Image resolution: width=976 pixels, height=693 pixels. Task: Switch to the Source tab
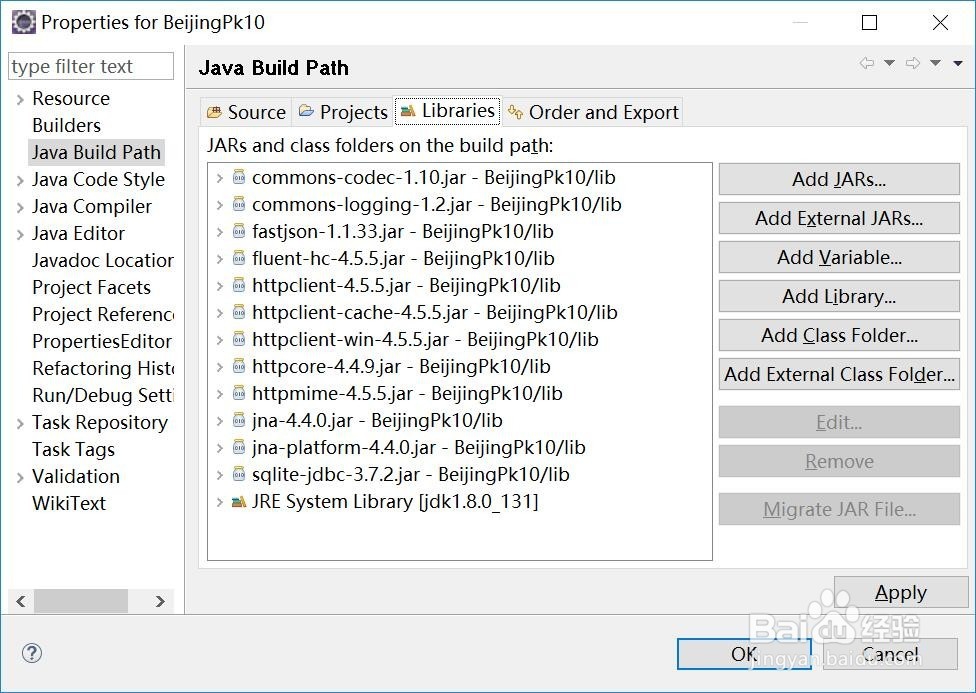(x=246, y=112)
